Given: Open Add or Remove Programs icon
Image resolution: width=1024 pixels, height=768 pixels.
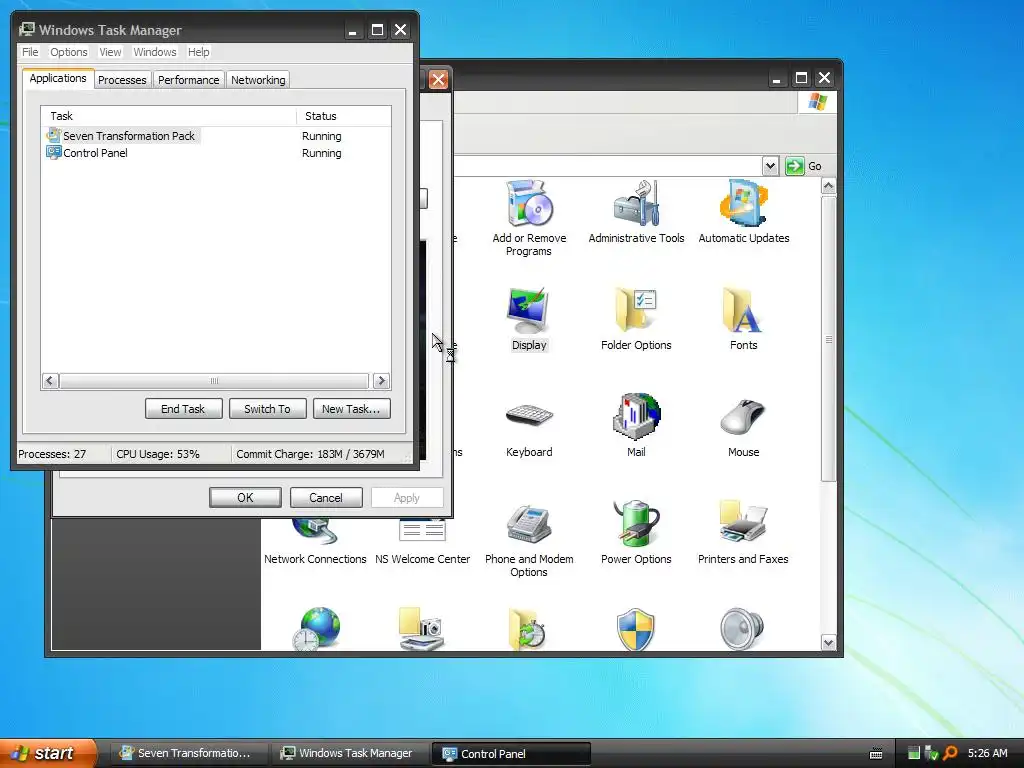Looking at the screenshot, I should (529, 204).
